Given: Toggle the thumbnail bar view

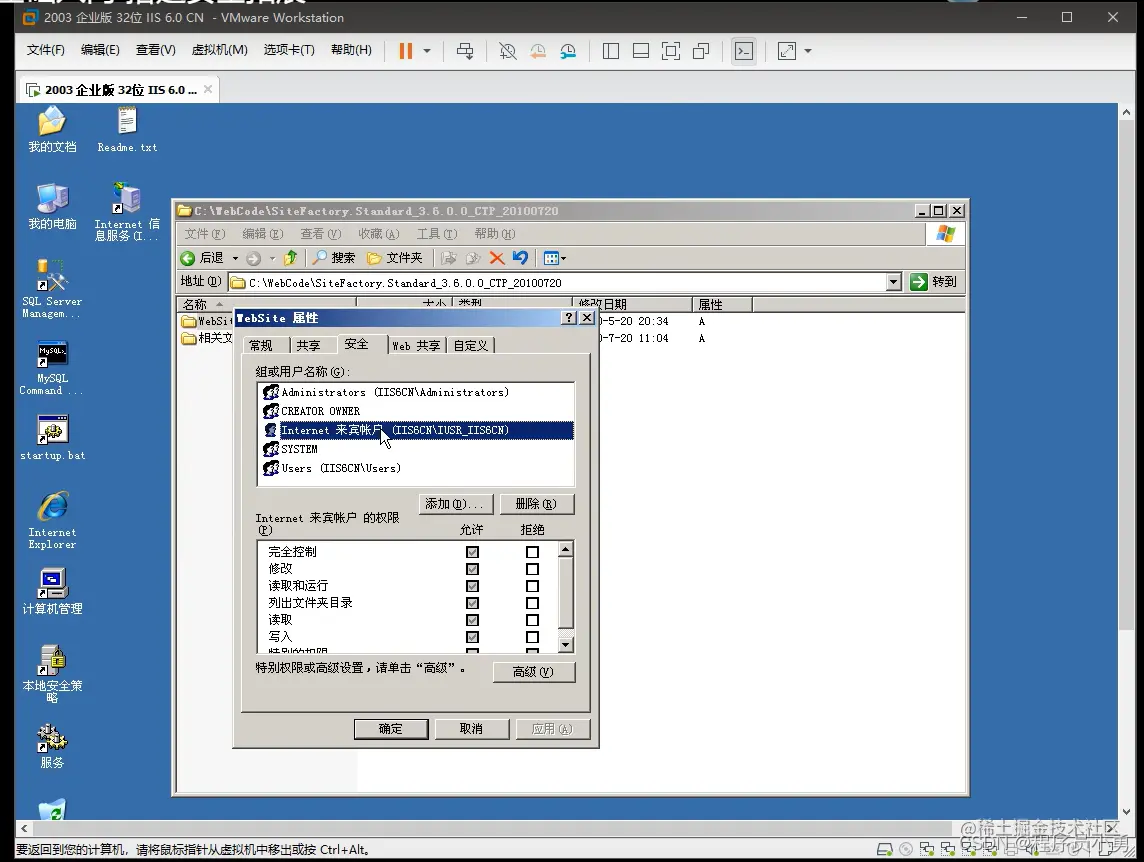Looking at the screenshot, I should [641, 51].
